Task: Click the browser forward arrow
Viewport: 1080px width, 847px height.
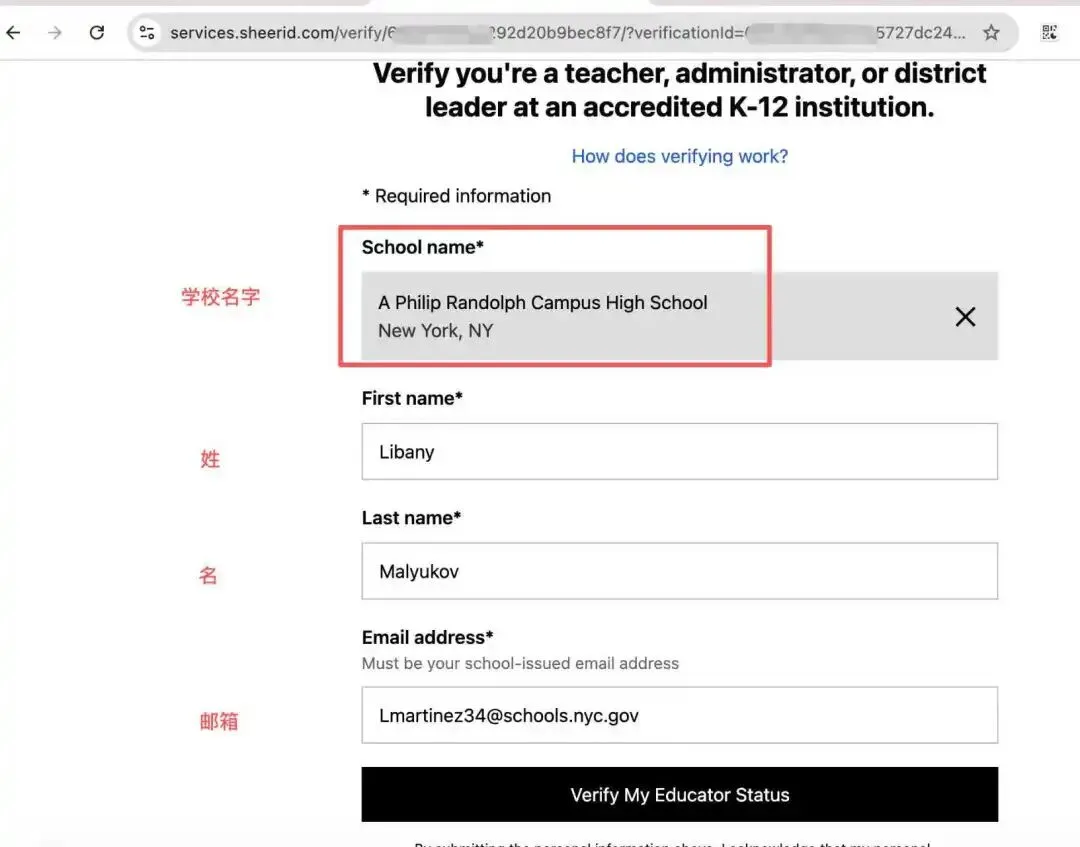Action: 55,33
